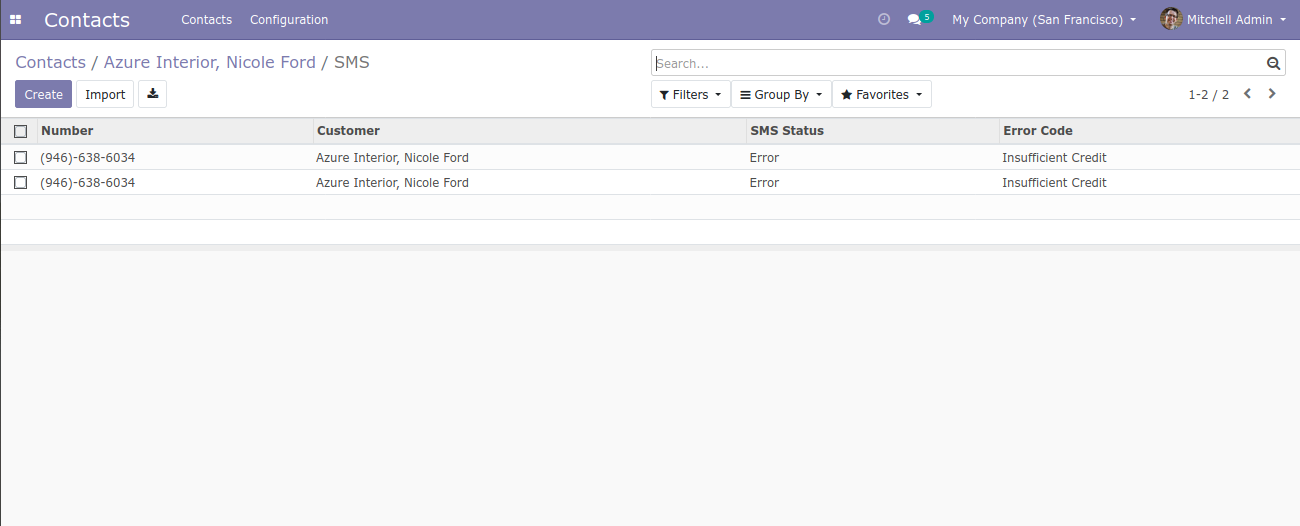1300x526 pixels.
Task: Open the conversations chat icon with badge
Action: tap(919, 19)
